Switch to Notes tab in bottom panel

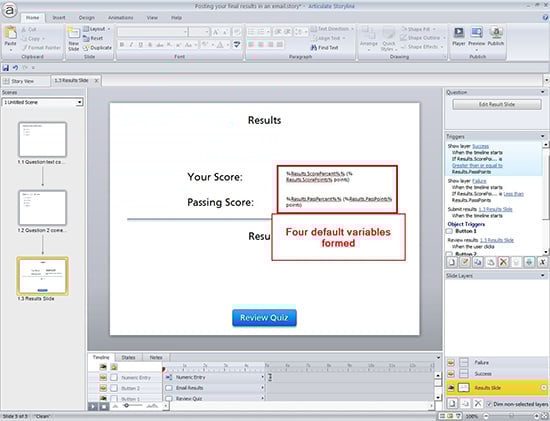click(x=156, y=357)
